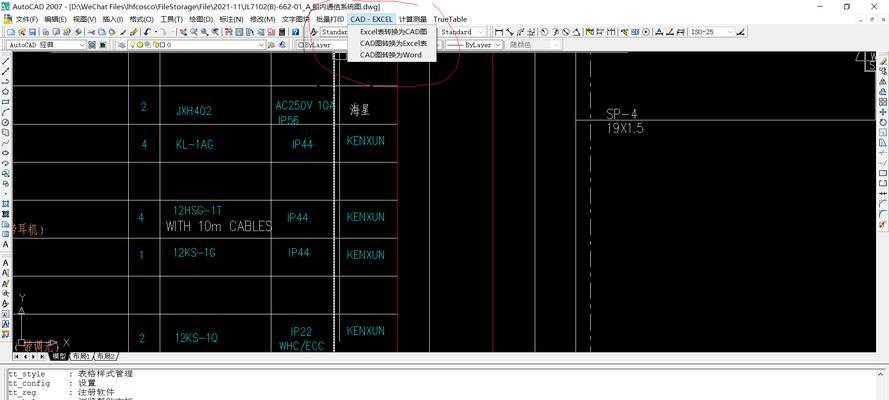
Task: Click the KL-1AG table cell text
Action: (x=194, y=144)
